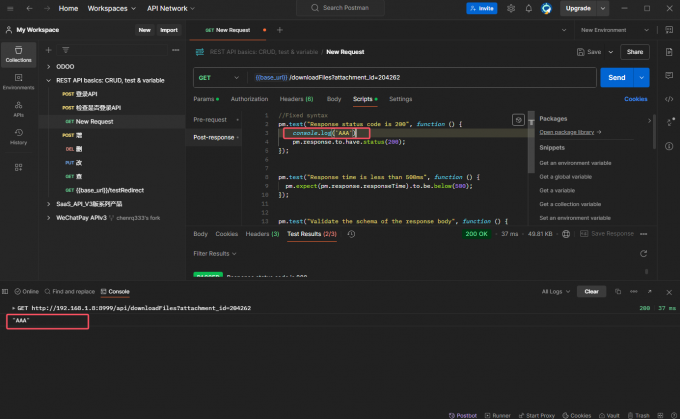Image resolution: width=680 pixels, height=419 pixels.
Task: Open the Save options dropdown arrow
Action: [x=611, y=52]
